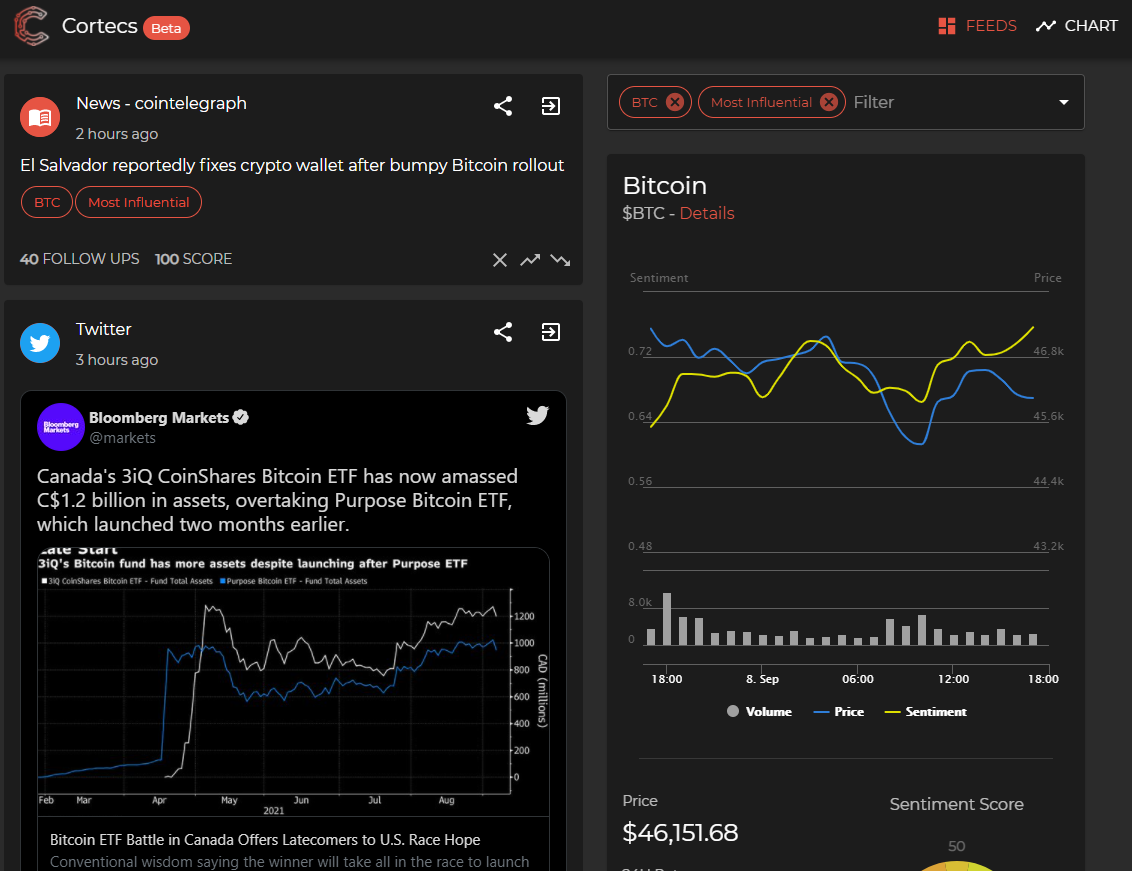Click Twitter logo inside the tweet
The width and height of the screenshot is (1132, 871).
point(537,415)
